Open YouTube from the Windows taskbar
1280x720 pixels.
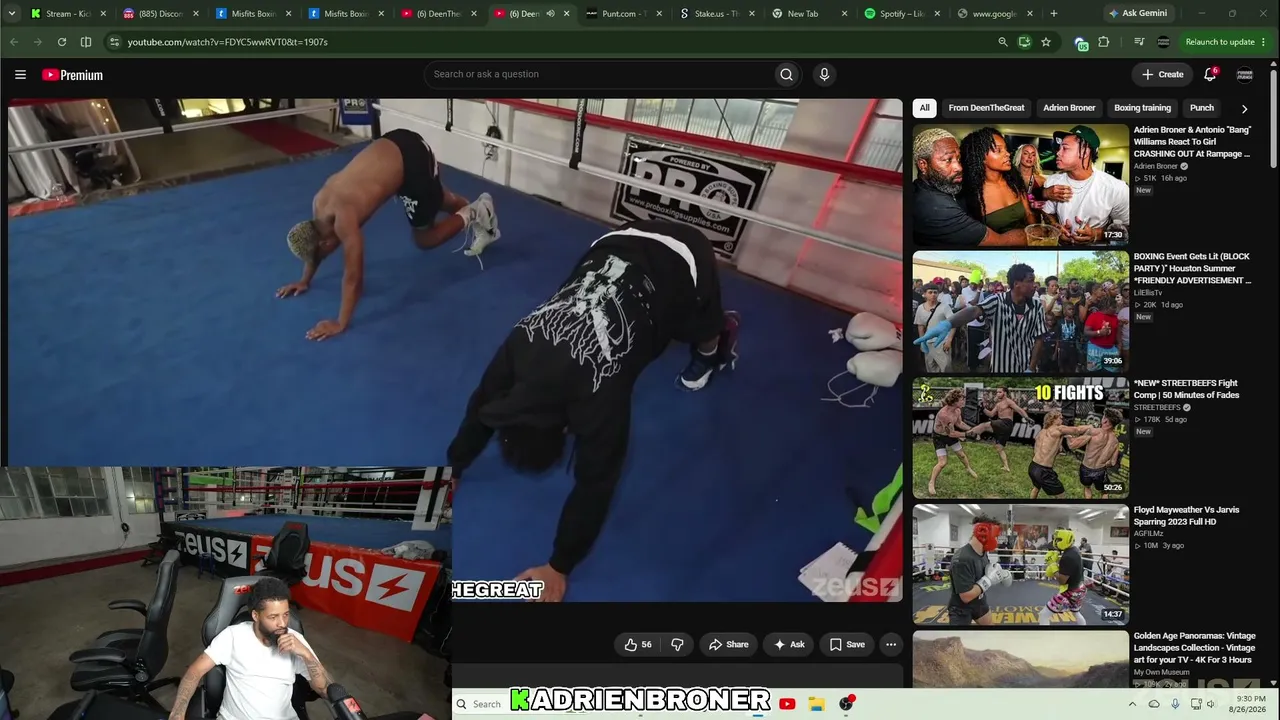pyautogui.click(x=787, y=704)
